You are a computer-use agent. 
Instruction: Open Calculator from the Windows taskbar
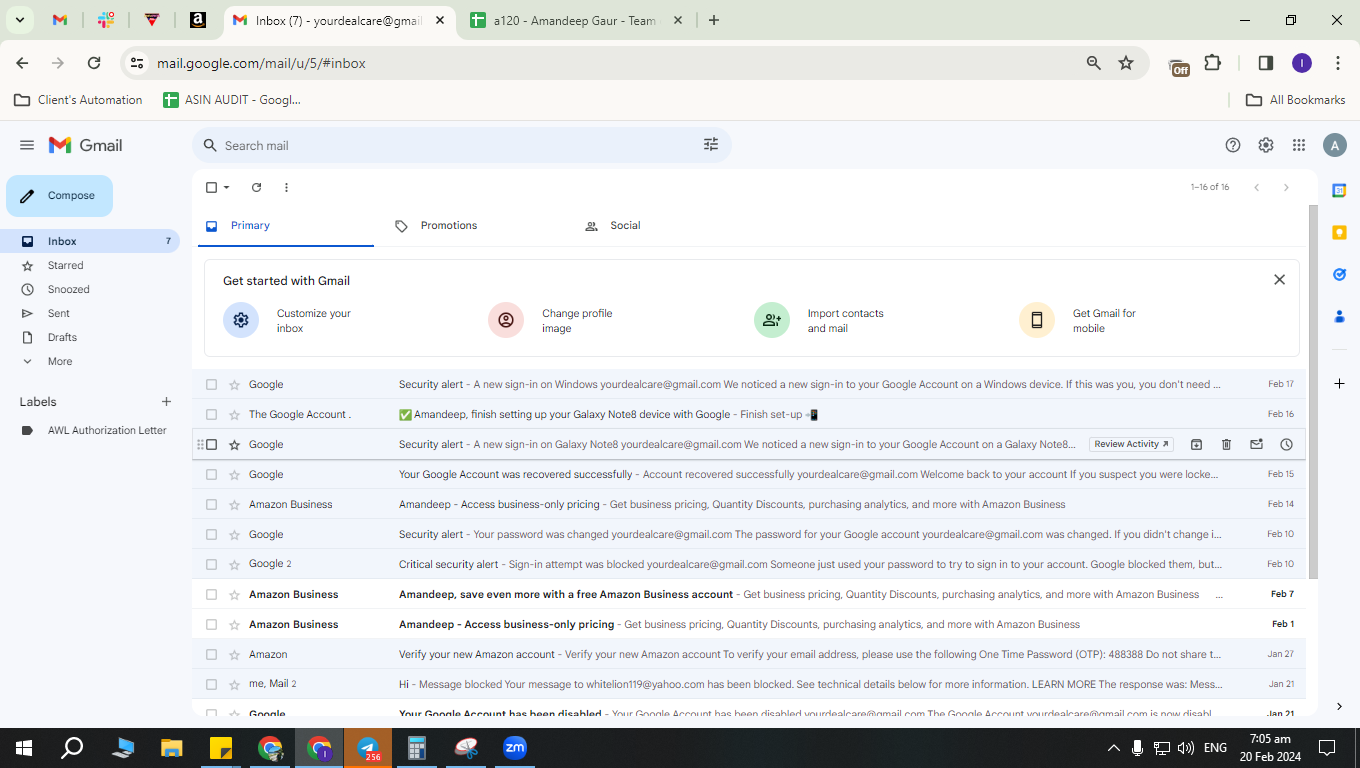point(417,748)
